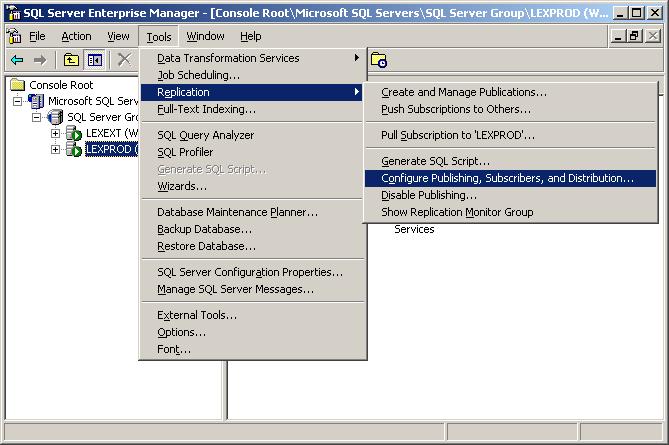Screen dimensions: 669x445
Task: Click the Tools menu
Action: pos(159,37)
